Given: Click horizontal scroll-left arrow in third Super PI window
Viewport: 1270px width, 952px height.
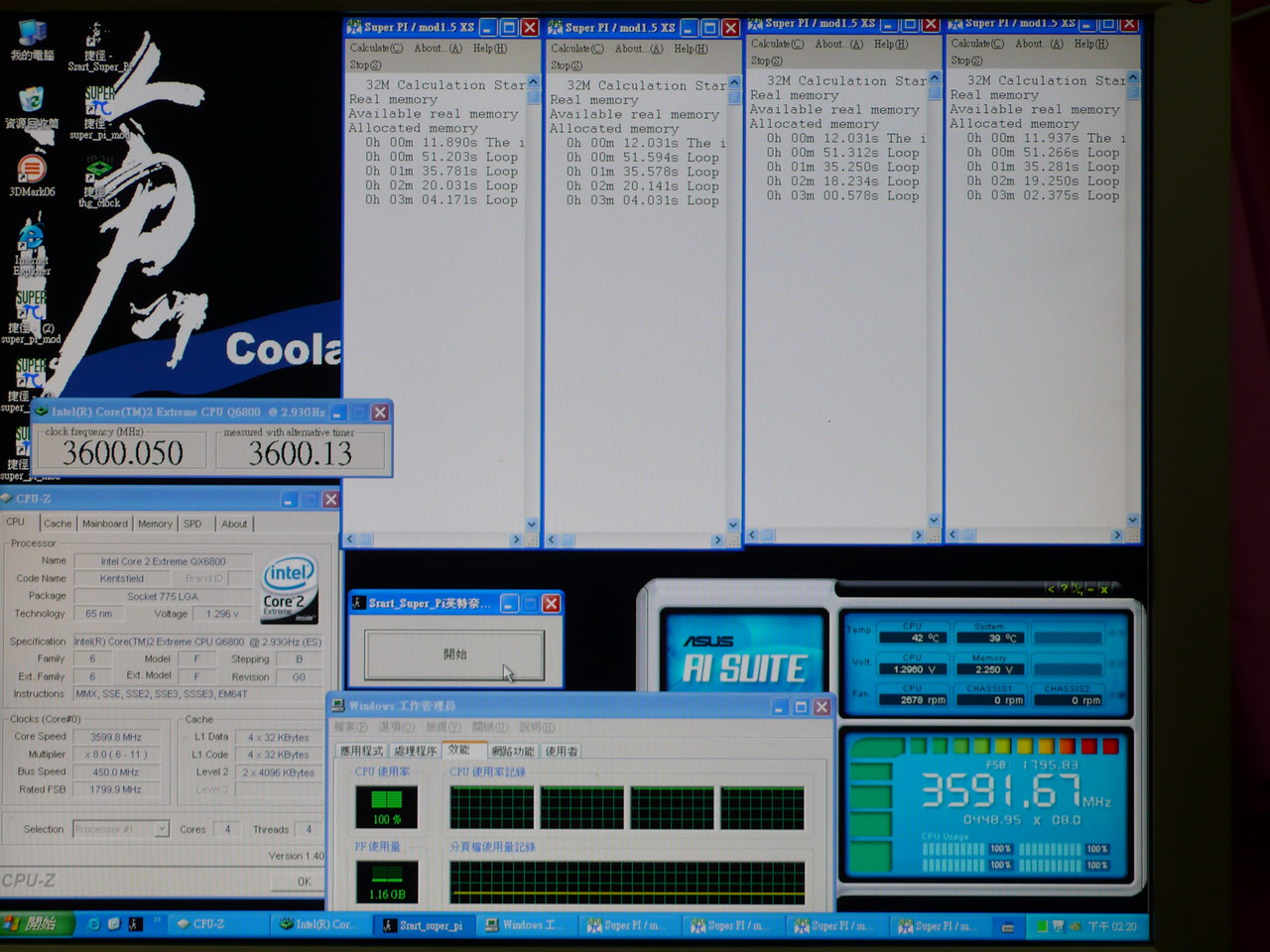Looking at the screenshot, I should pyautogui.click(x=752, y=535).
